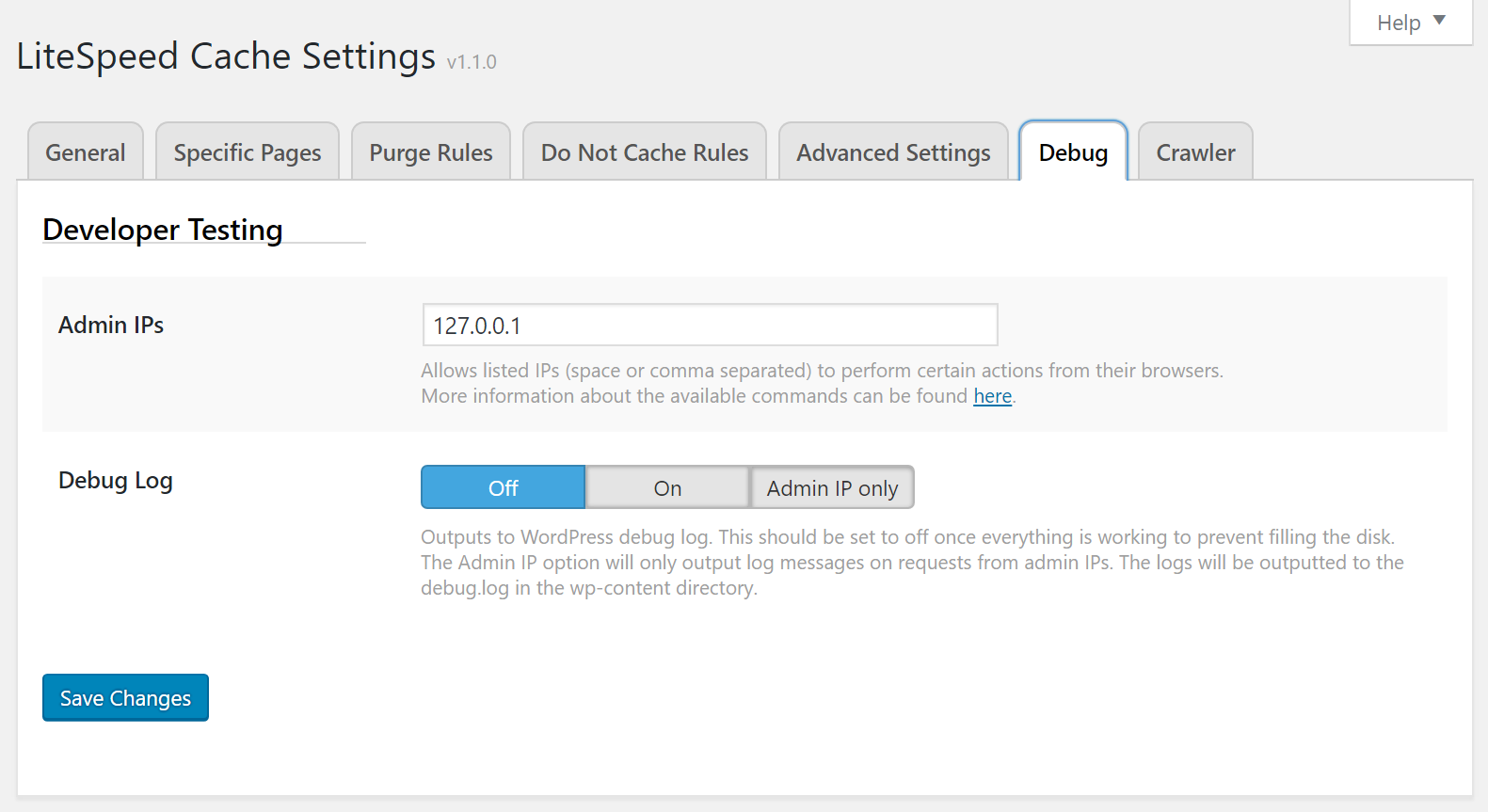Go to Do Not Cache Rules tab
Image resolution: width=1488 pixels, height=812 pixels.
645,151
